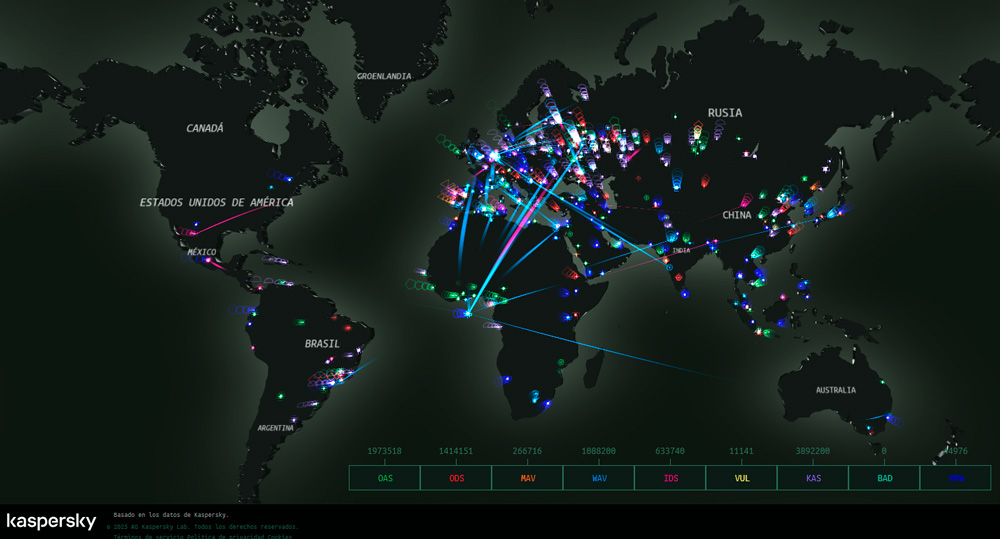Click Australia on the map
The width and height of the screenshot is (1000, 539).
click(835, 390)
